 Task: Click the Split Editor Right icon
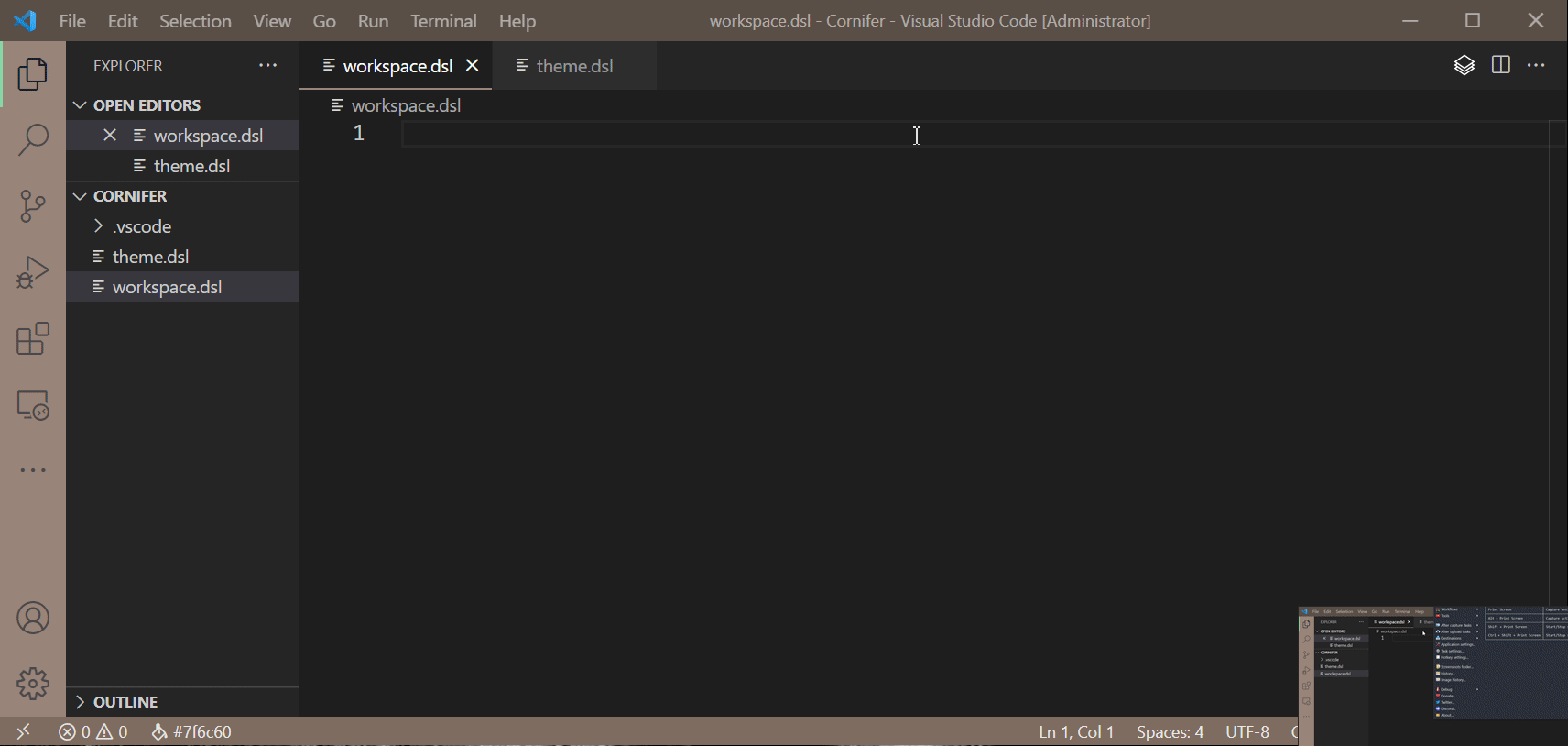pos(1500,65)
